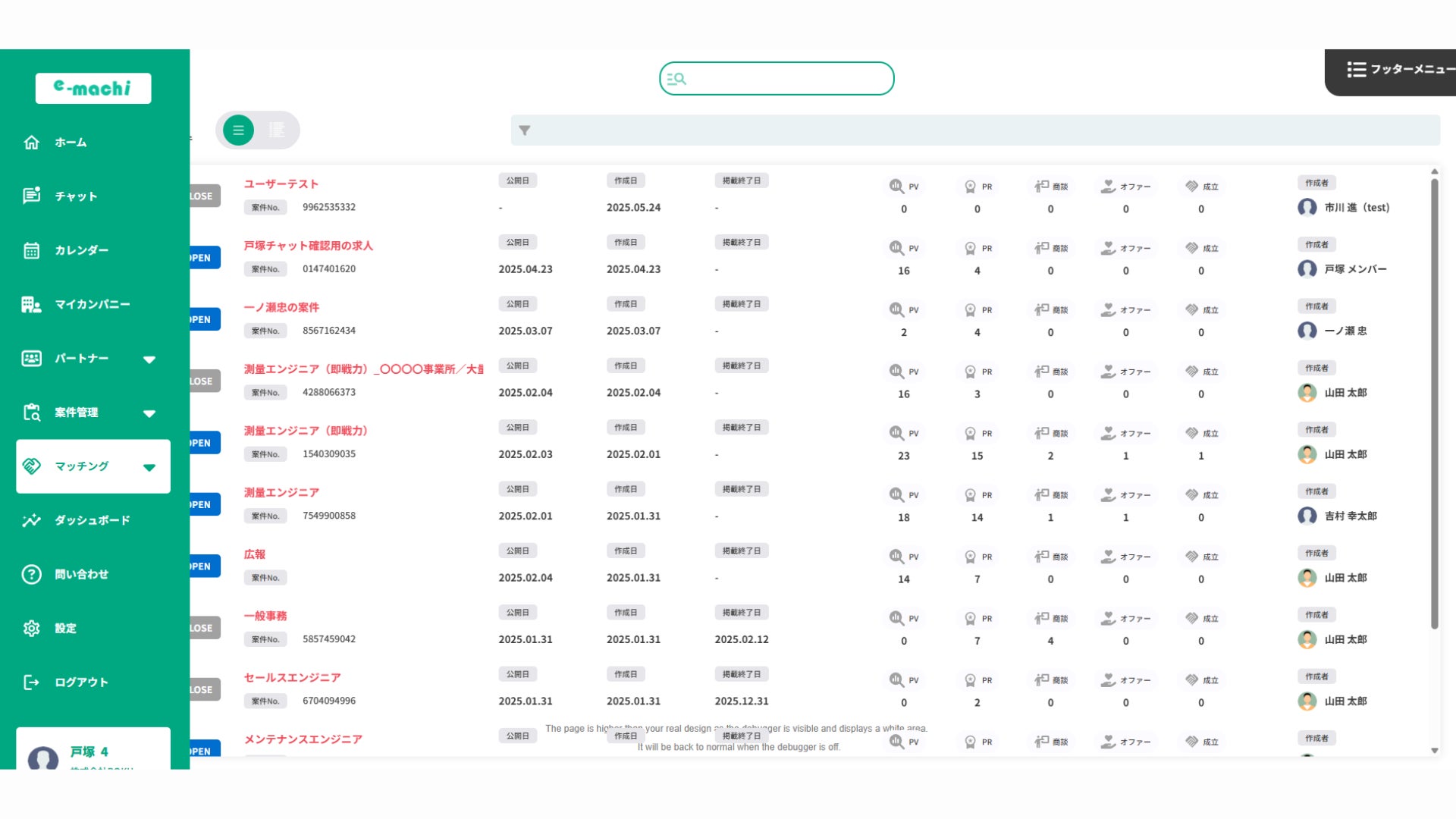Click the filter funnel icon

pyautogui.click(x=524, y=130)
